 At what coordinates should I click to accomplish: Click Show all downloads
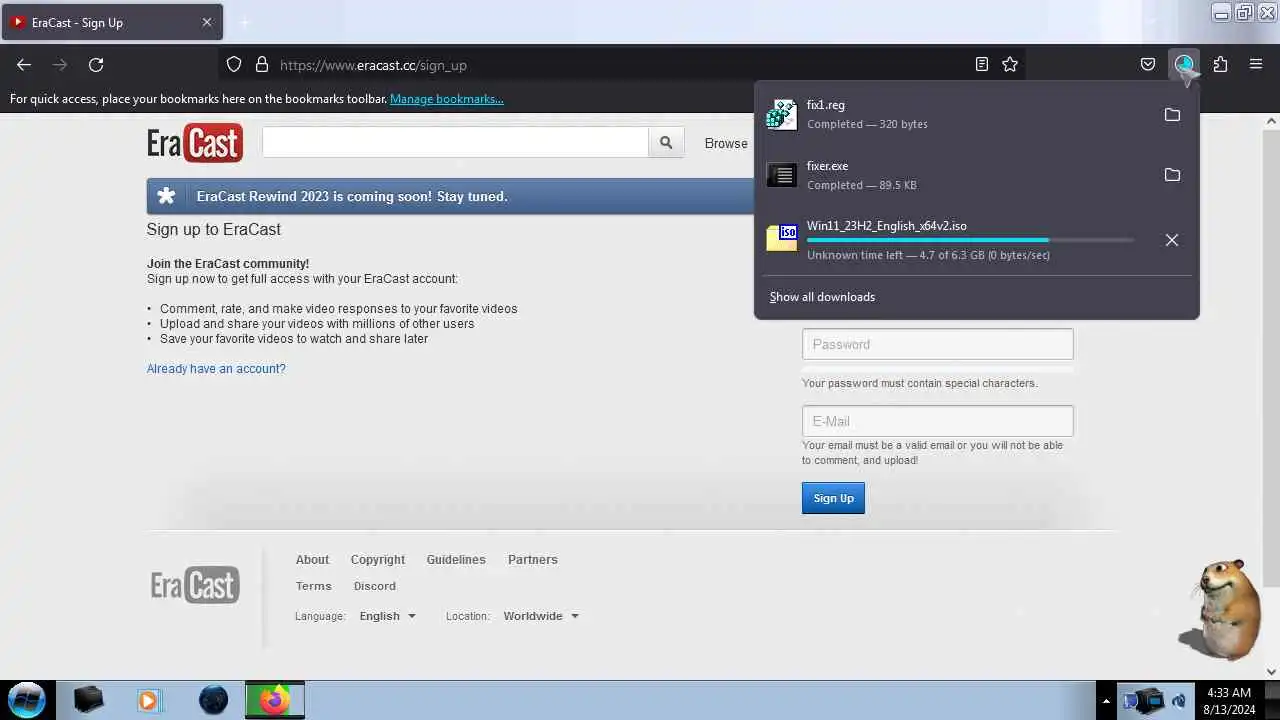point(822,297)
